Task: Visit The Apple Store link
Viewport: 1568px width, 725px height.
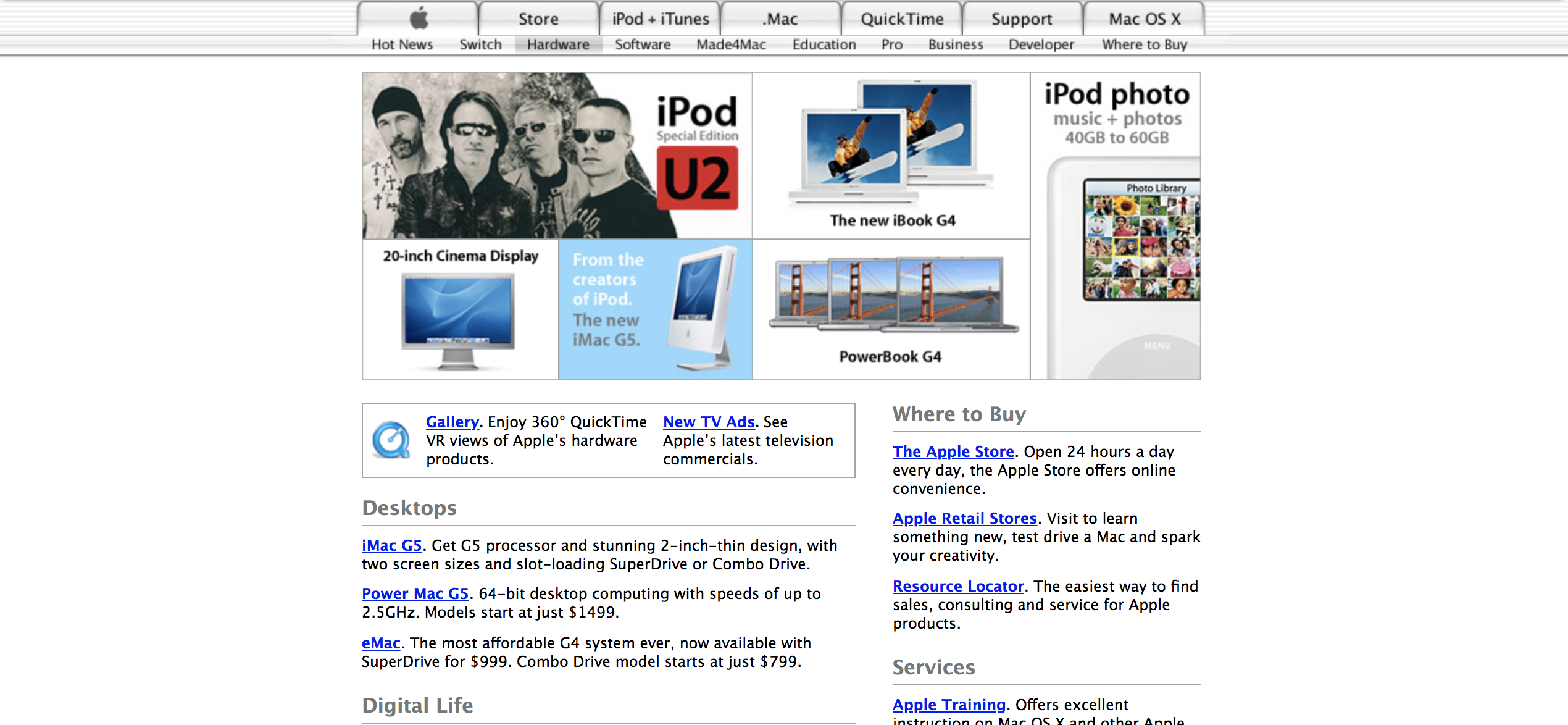Action: pos(953,451)
